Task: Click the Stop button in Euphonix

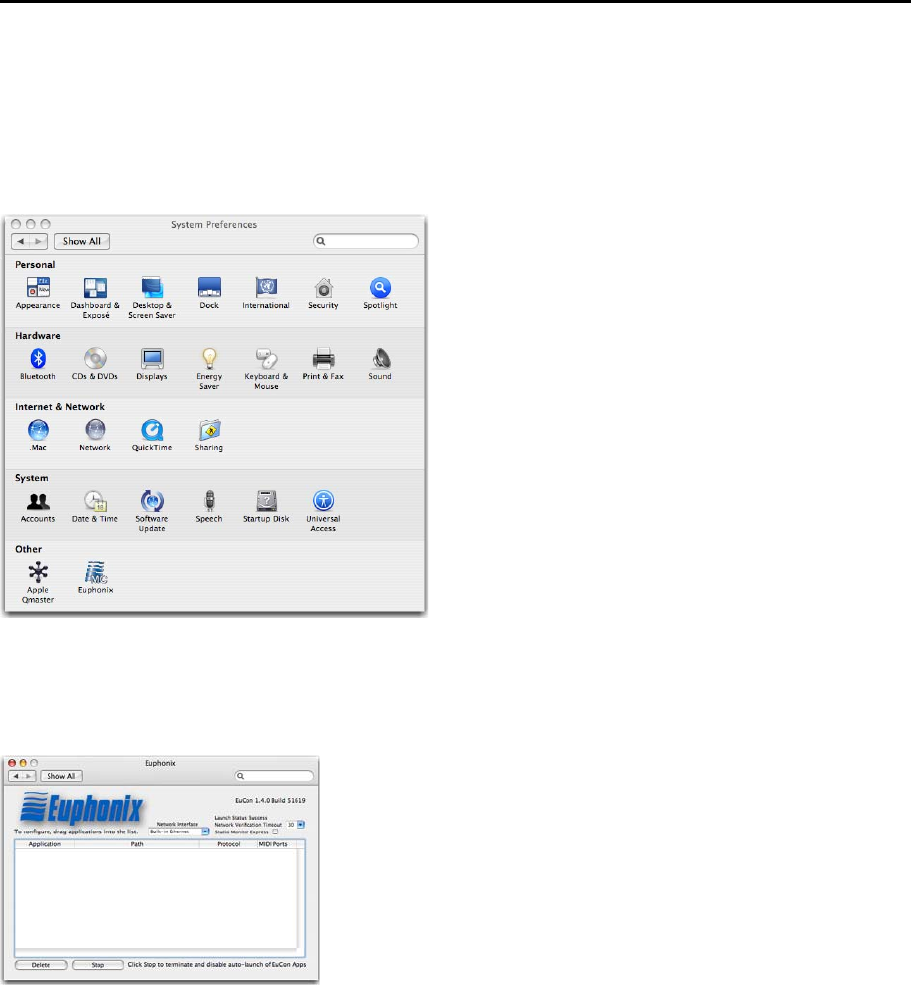Action: pyautogui.click(x=98, y=965)
